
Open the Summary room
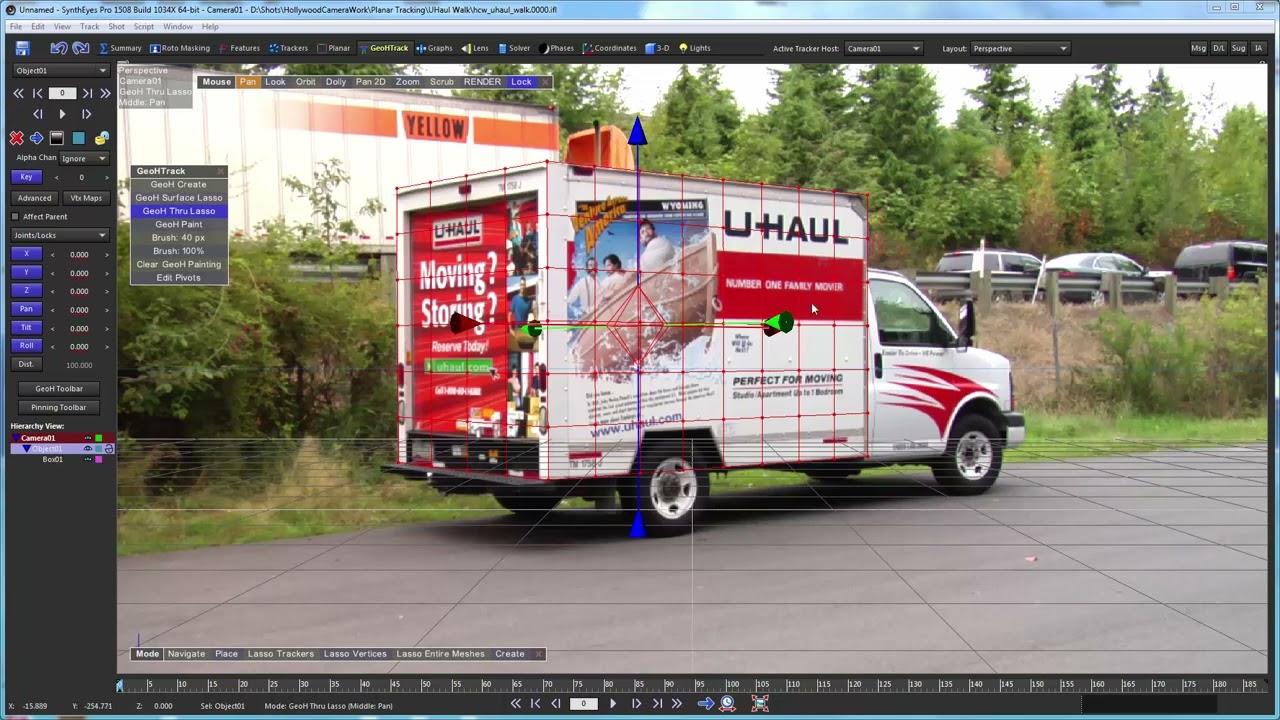coord(120,48)
